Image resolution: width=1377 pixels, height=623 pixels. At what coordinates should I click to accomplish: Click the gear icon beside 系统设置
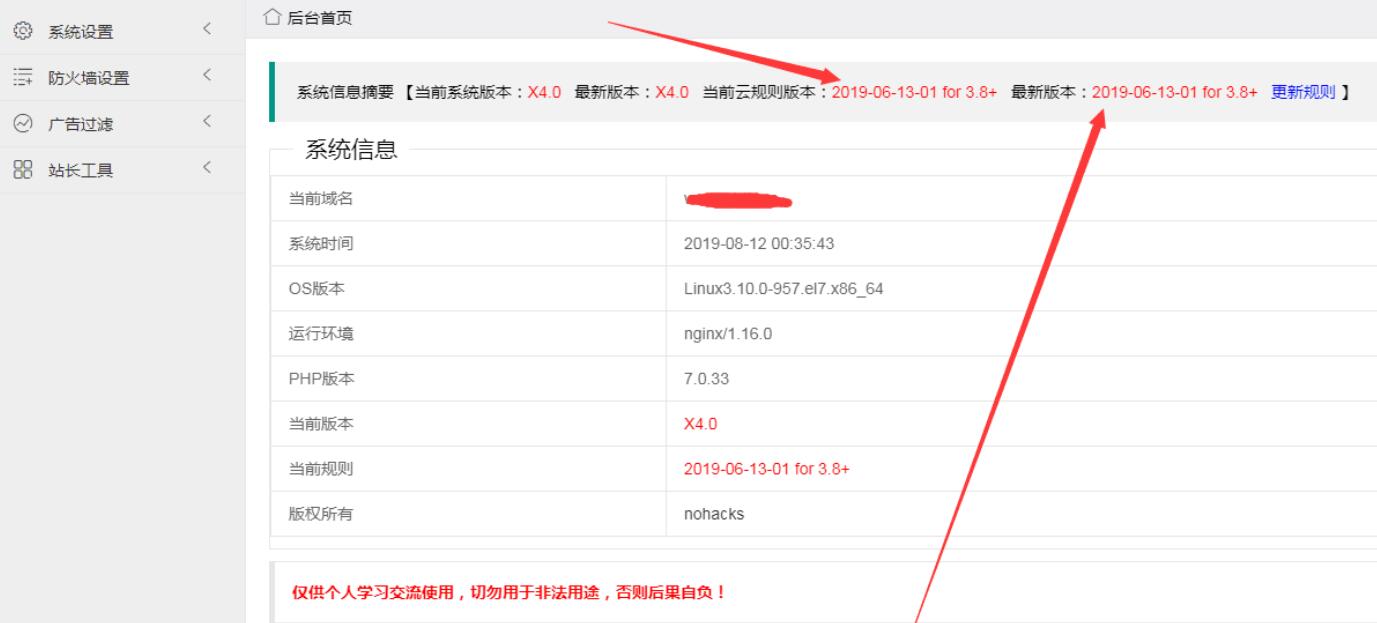[24, 30]
